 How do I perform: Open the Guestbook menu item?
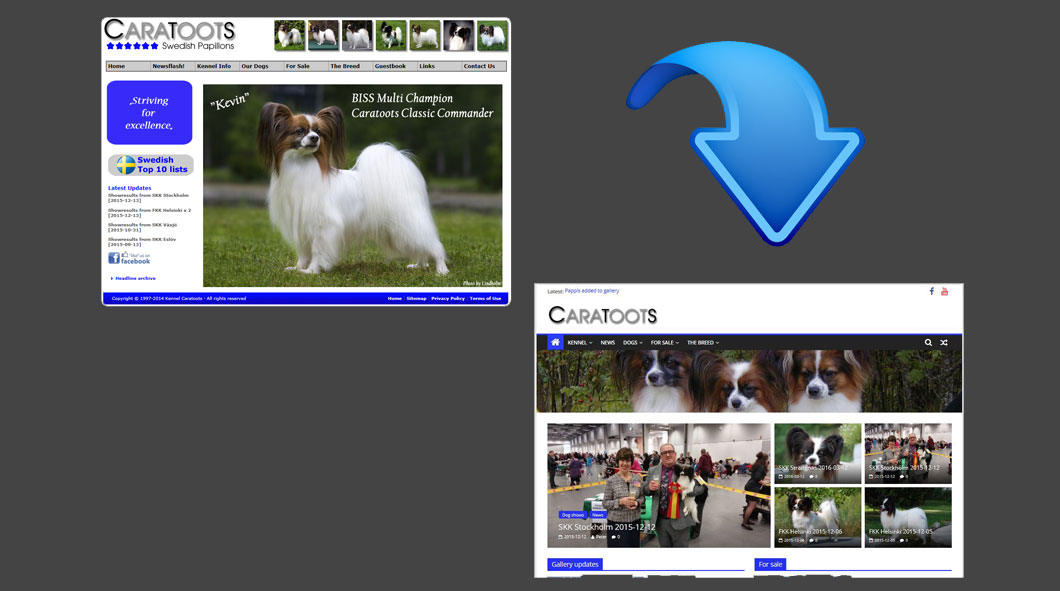tap(390, 66)
